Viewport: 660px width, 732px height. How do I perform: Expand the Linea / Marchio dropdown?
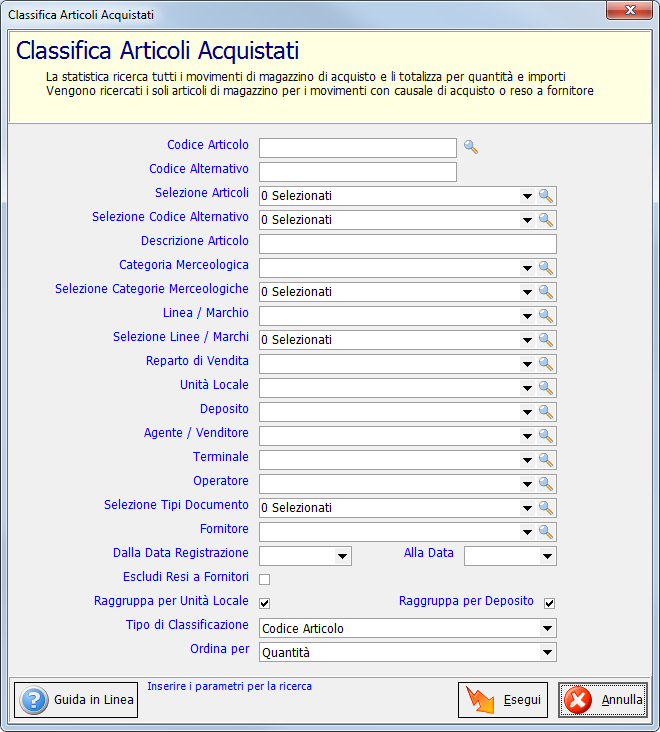[527, 316]
